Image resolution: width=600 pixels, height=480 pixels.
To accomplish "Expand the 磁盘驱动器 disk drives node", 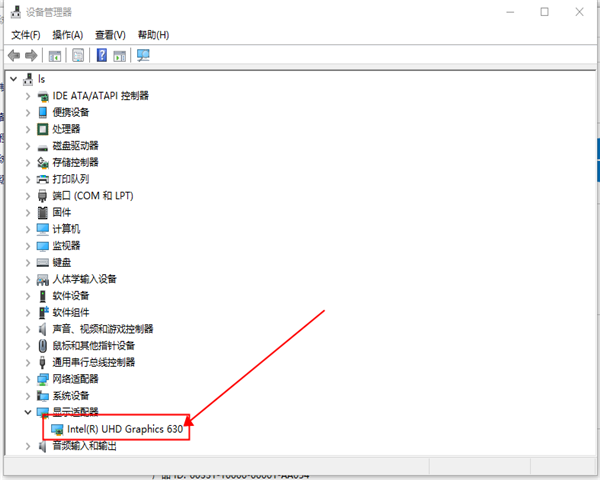I will [x=27, y=146].
